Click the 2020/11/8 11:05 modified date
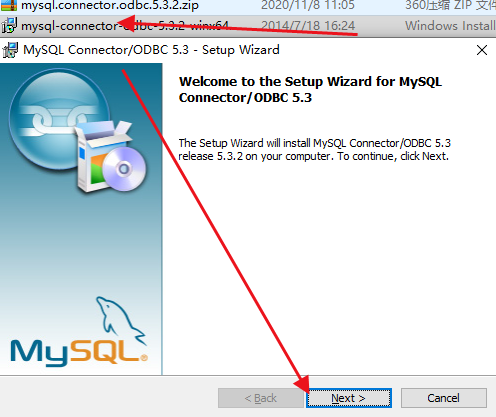Screen dimensions: 496x417 pos(308,5)
